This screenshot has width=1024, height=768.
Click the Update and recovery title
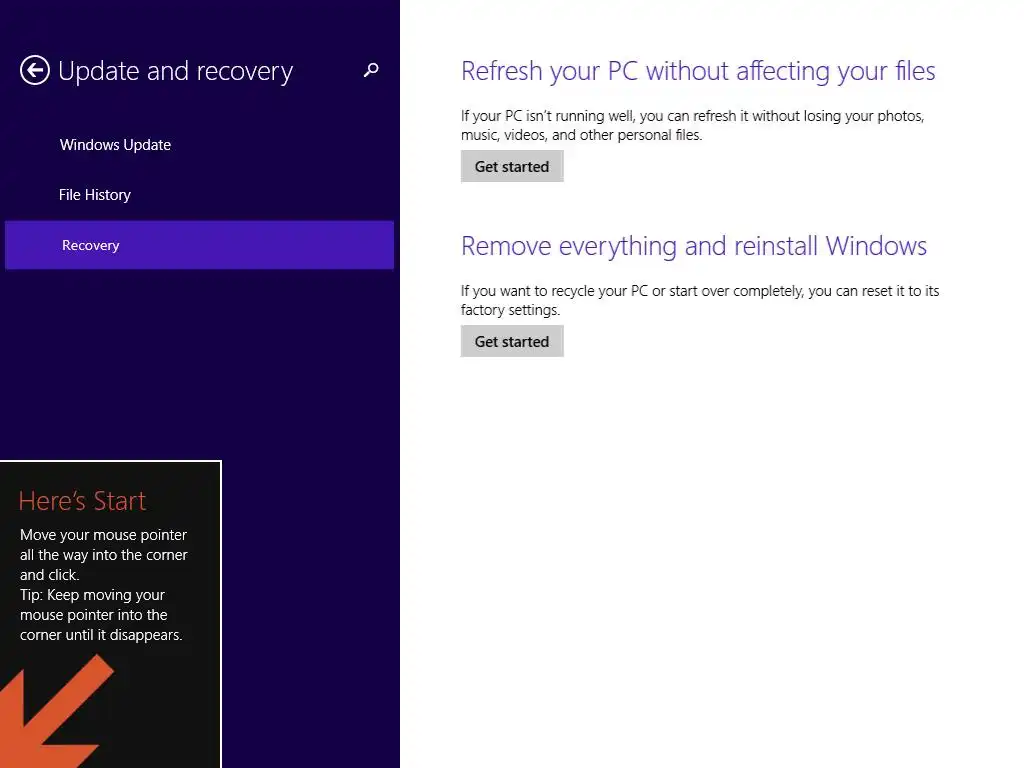[x=176, y=71]
